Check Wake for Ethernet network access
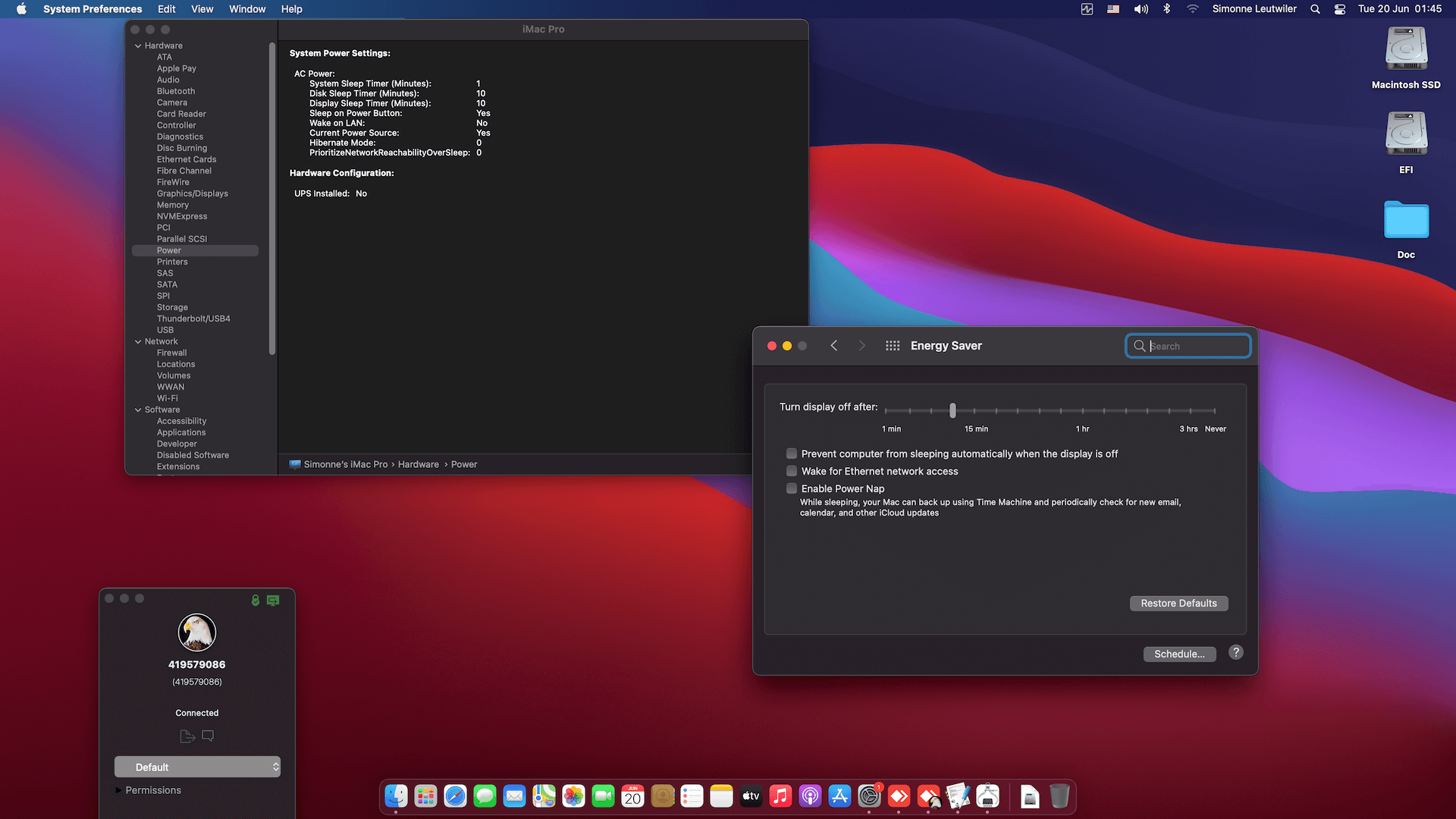Viewport: 1456px width, 819px height. pos(792,471)
